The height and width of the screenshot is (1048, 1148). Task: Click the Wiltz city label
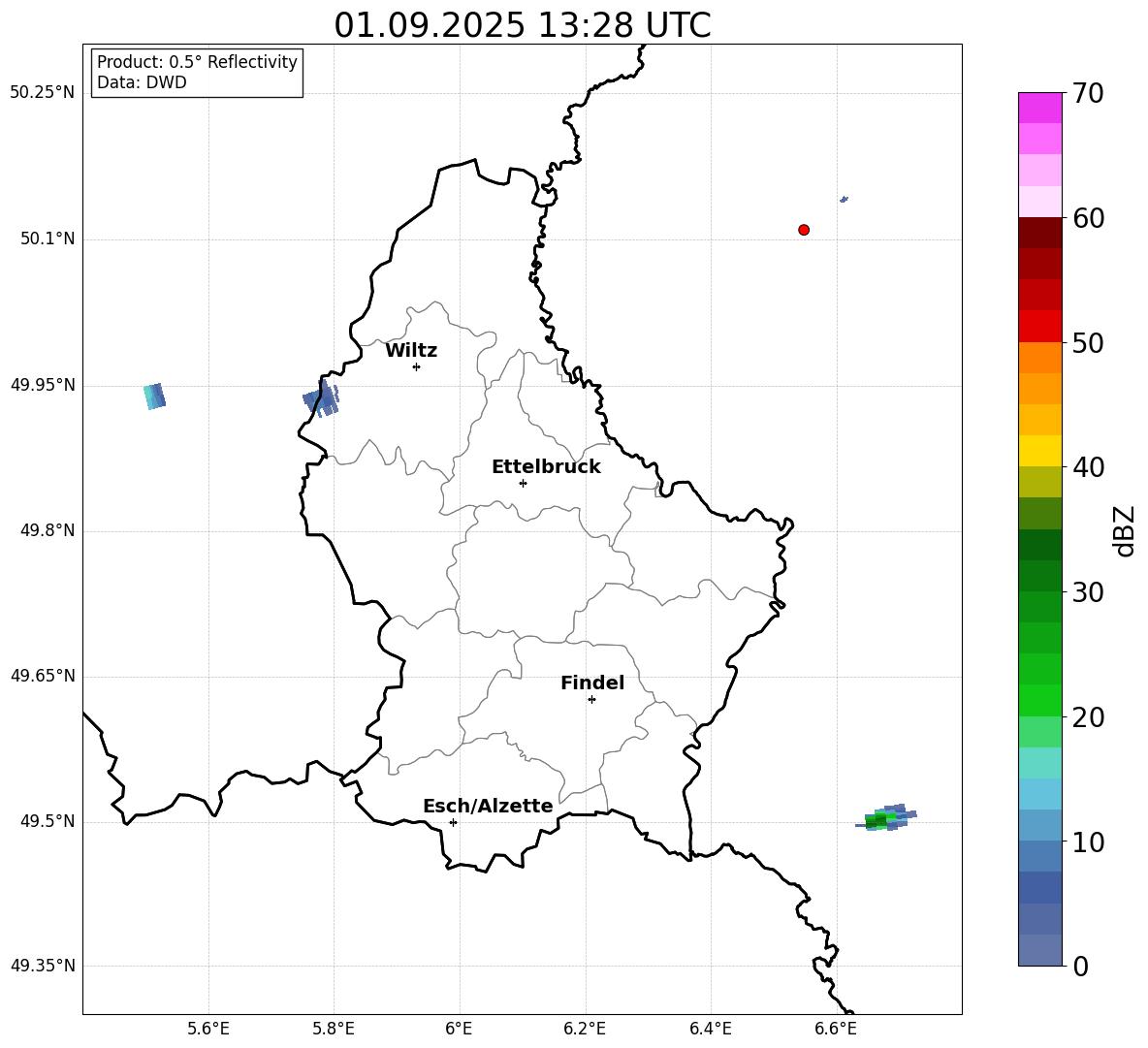pos(411,351)
